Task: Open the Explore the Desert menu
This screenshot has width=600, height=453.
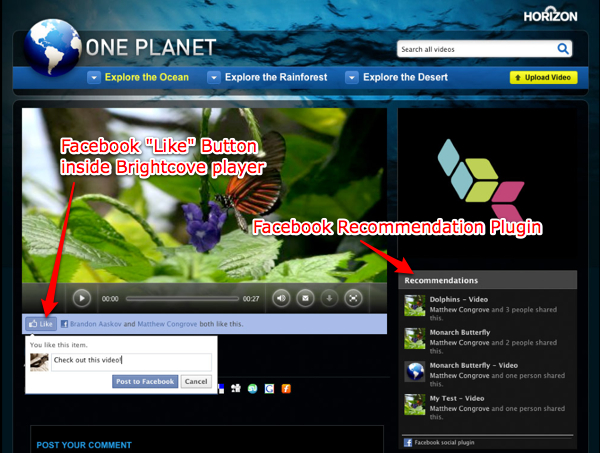Action: (406, 77)
